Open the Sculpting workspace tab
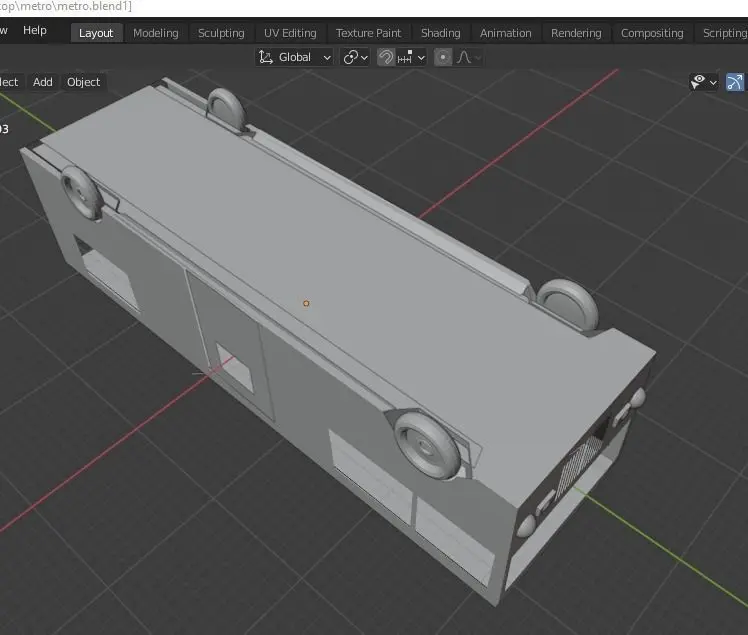The height and width of the screenshot is (635, 748). click(221, 33)
